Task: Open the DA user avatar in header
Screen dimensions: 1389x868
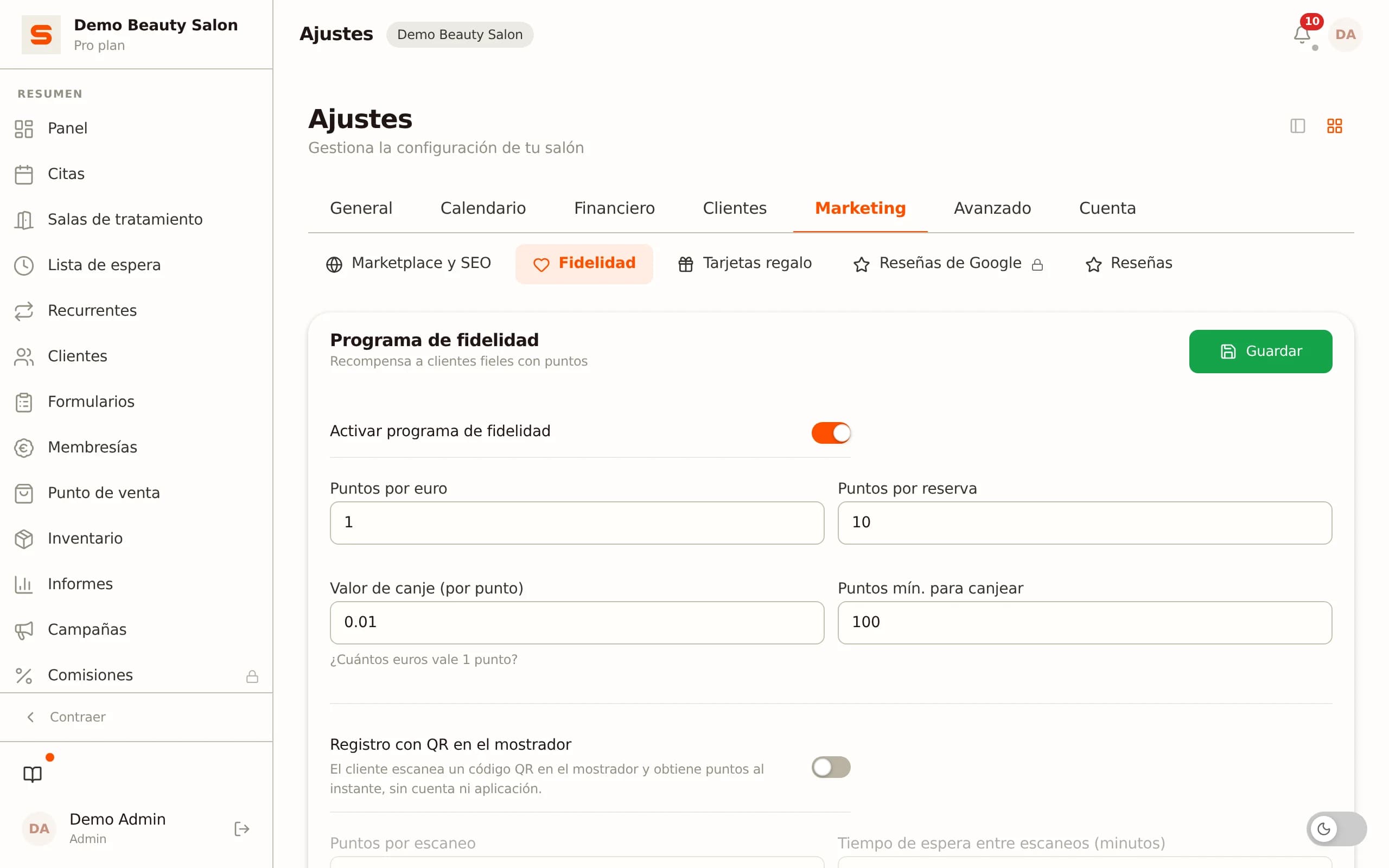Action: [x=1345, y=34]
